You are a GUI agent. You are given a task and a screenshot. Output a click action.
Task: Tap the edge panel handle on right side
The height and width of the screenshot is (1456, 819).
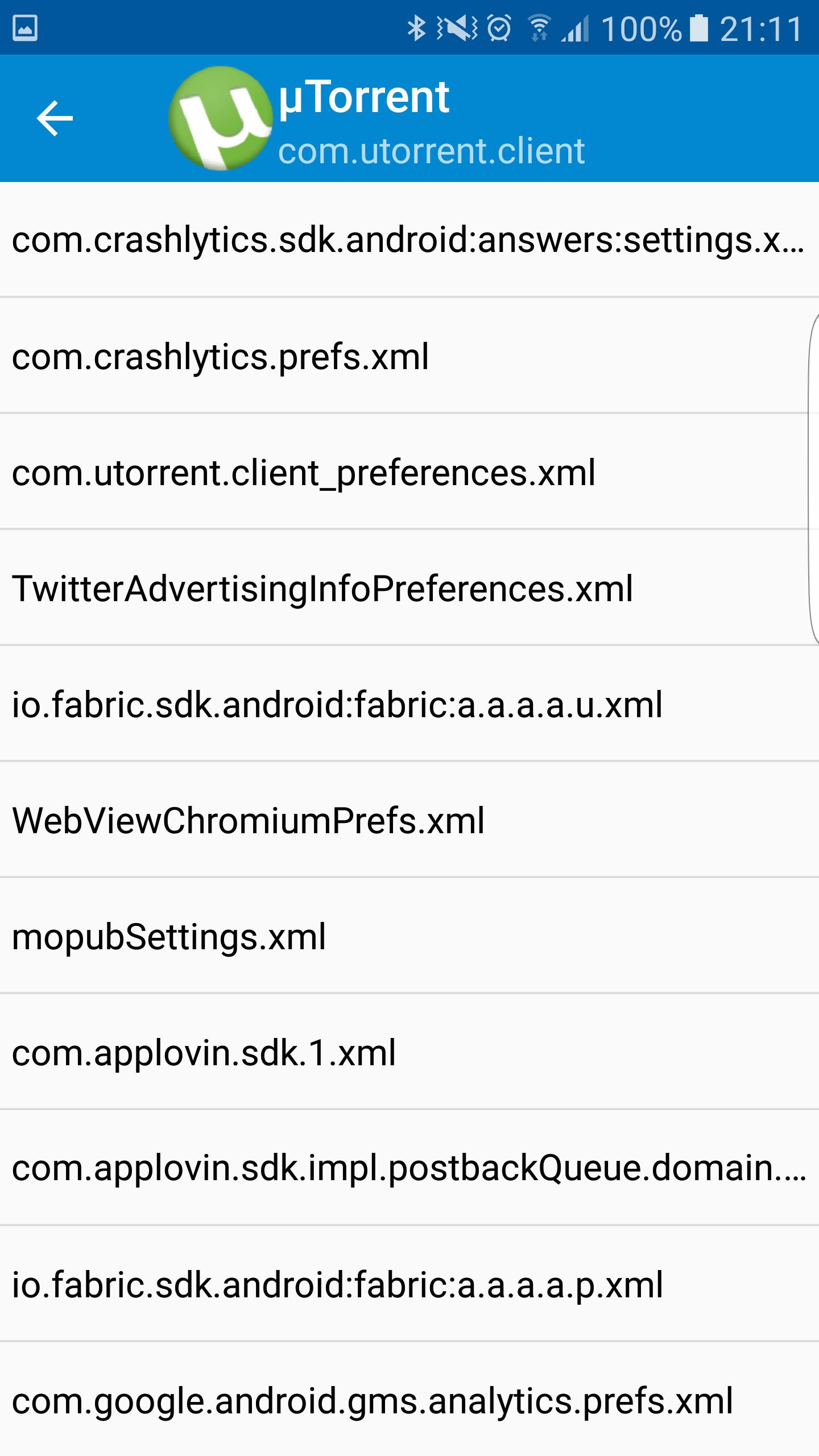(x=813, y=478)
